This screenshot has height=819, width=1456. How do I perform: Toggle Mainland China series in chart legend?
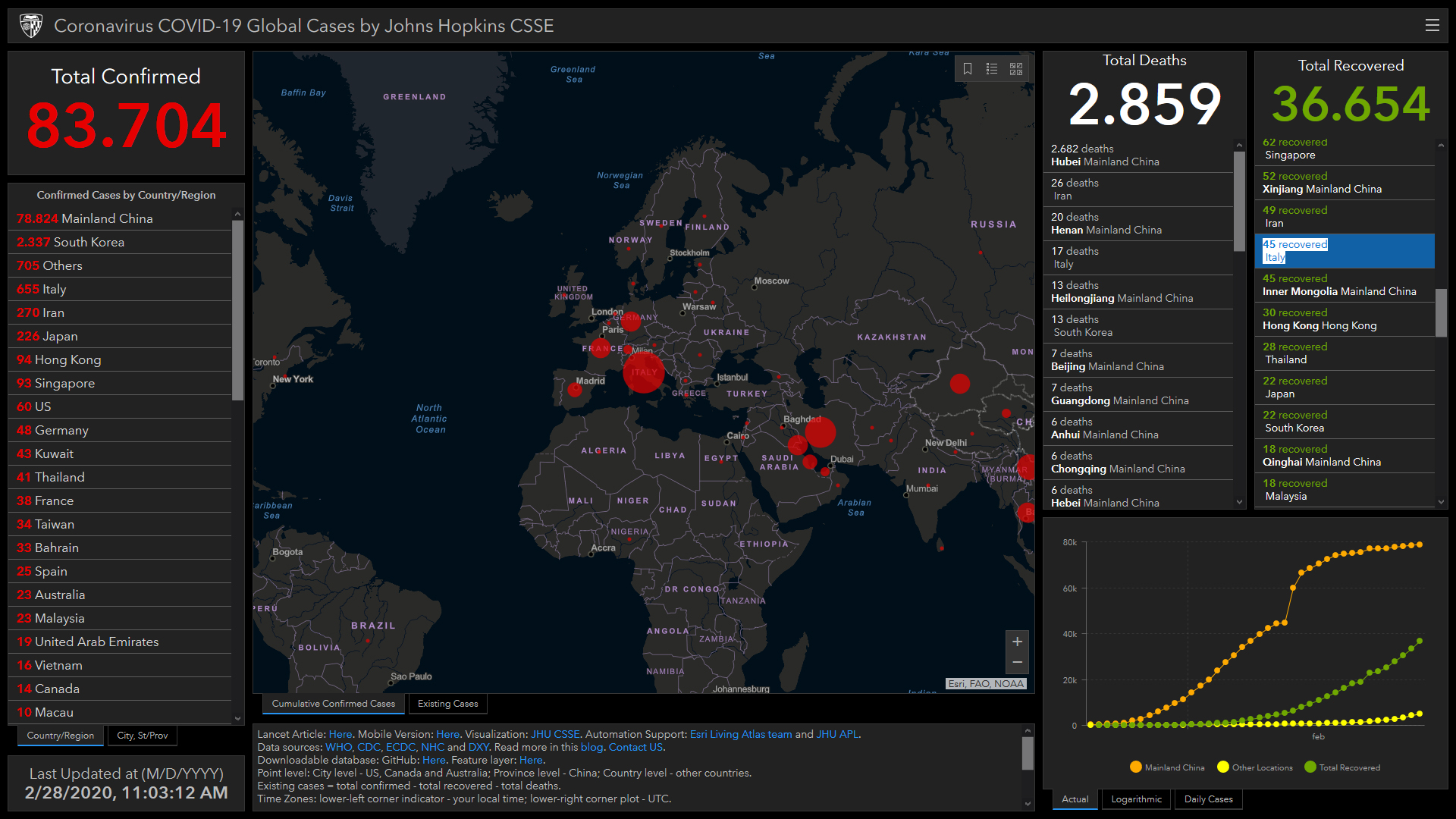(1167, 767)
